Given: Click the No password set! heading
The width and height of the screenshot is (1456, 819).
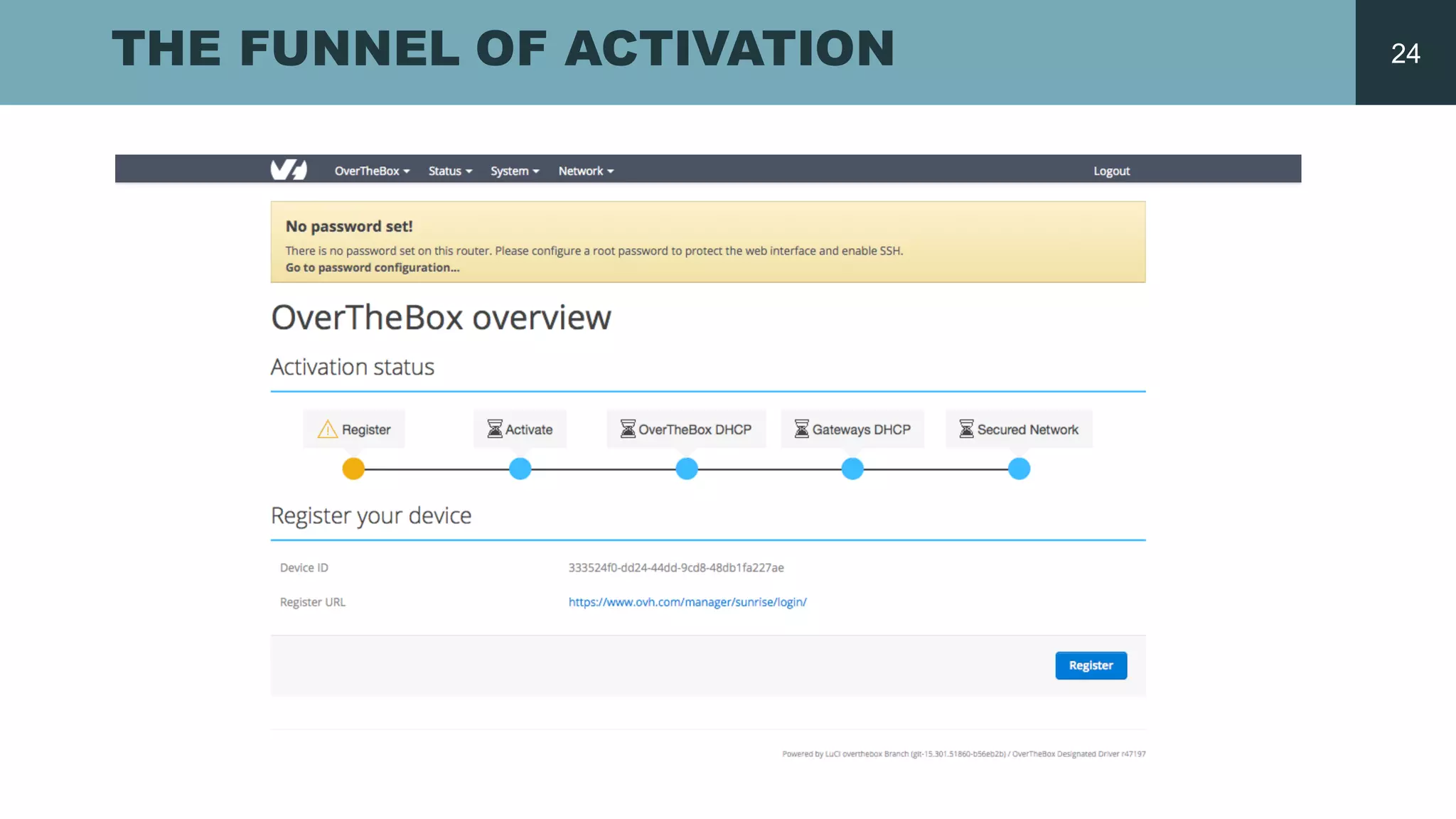Looking at the screenshot, I should click(349, 226).
